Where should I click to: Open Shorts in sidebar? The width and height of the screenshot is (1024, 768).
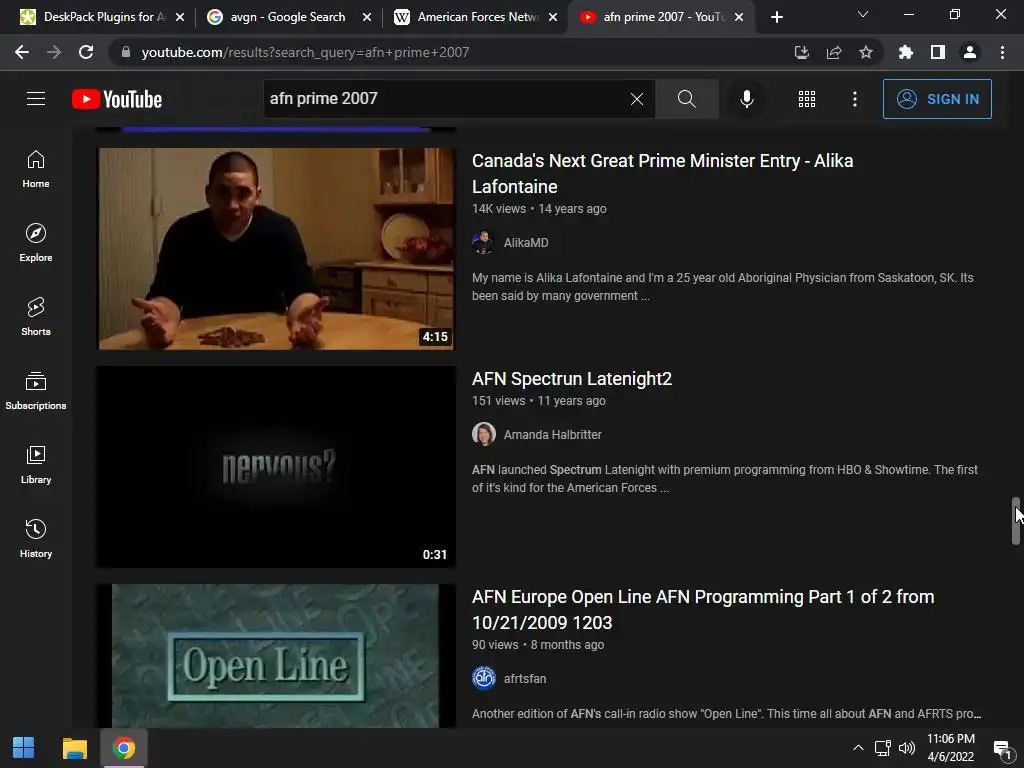(x=36, y=316)
